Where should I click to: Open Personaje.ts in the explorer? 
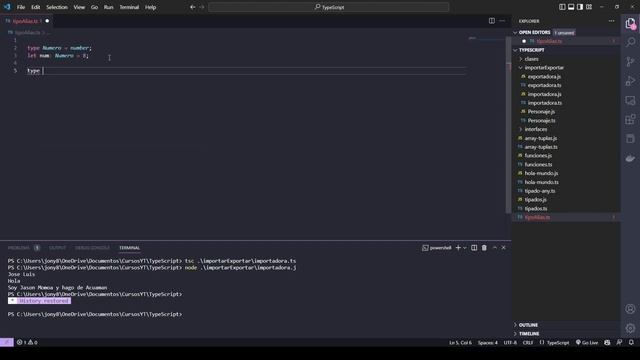(541, 120)
